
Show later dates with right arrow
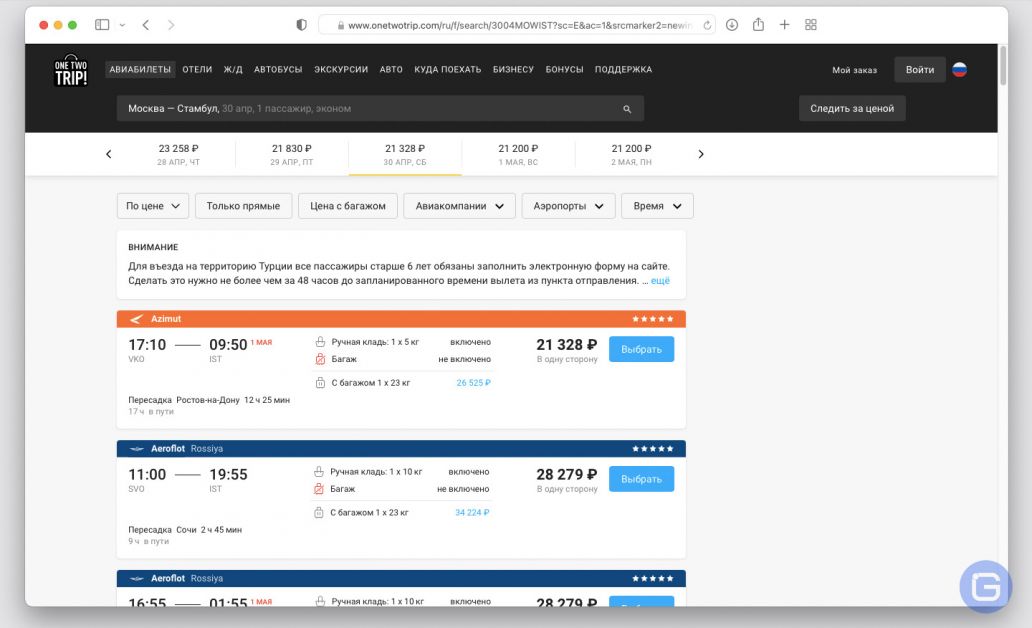coord(701,154)
